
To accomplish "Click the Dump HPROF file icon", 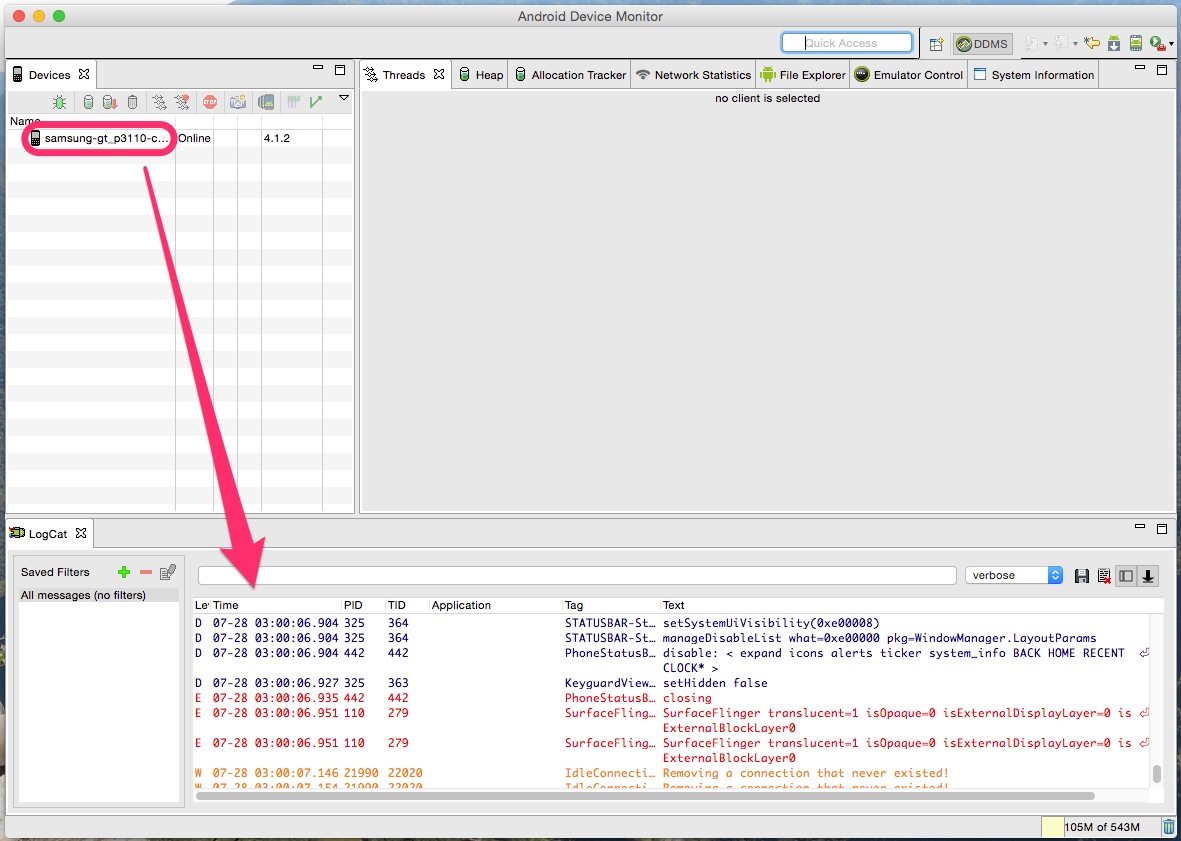I will pos(110,102).
